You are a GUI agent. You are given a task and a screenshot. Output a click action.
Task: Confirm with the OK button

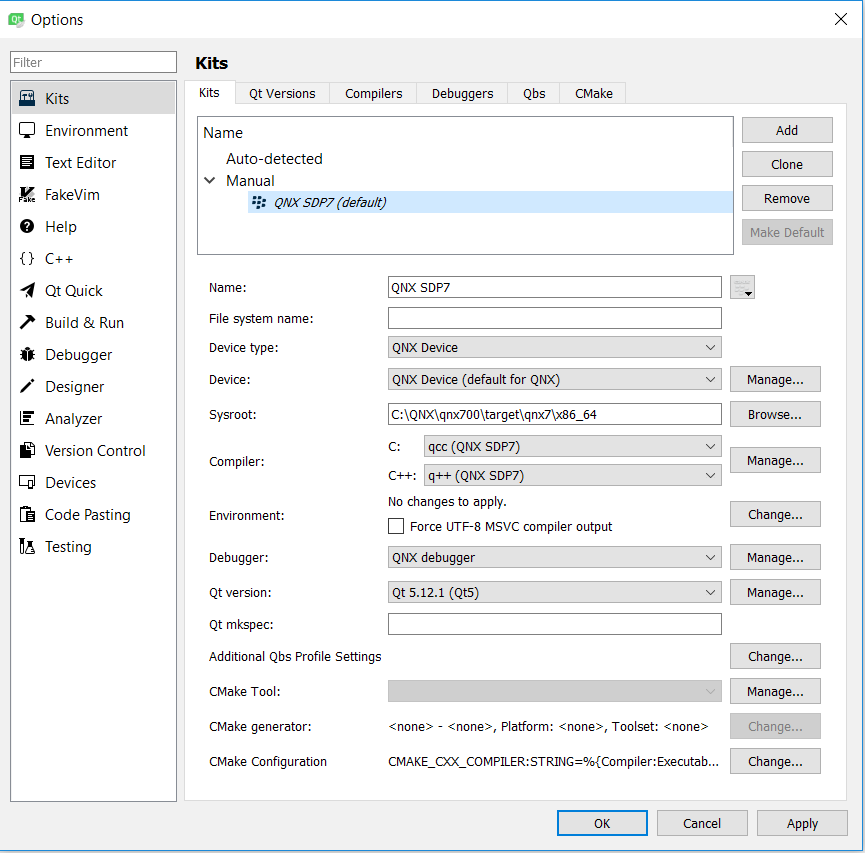coord(602,823)
